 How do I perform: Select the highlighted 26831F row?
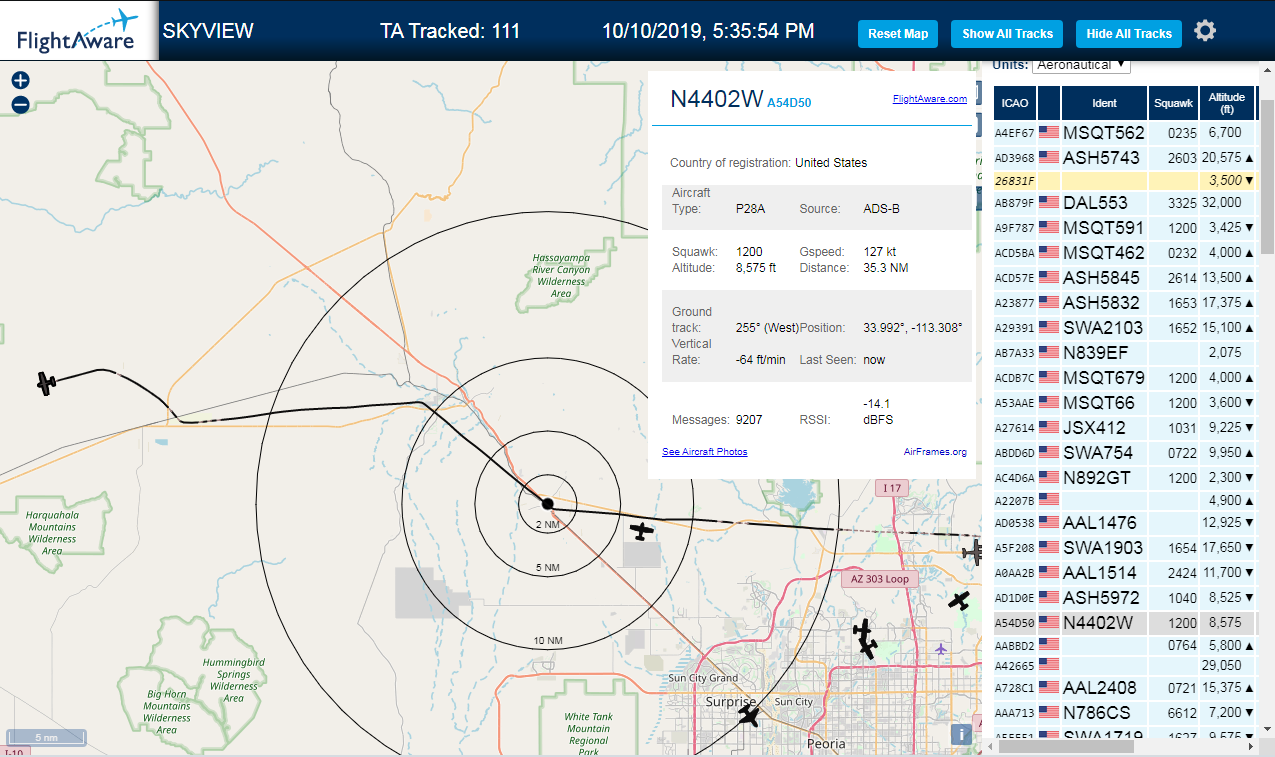(1125, 180)
